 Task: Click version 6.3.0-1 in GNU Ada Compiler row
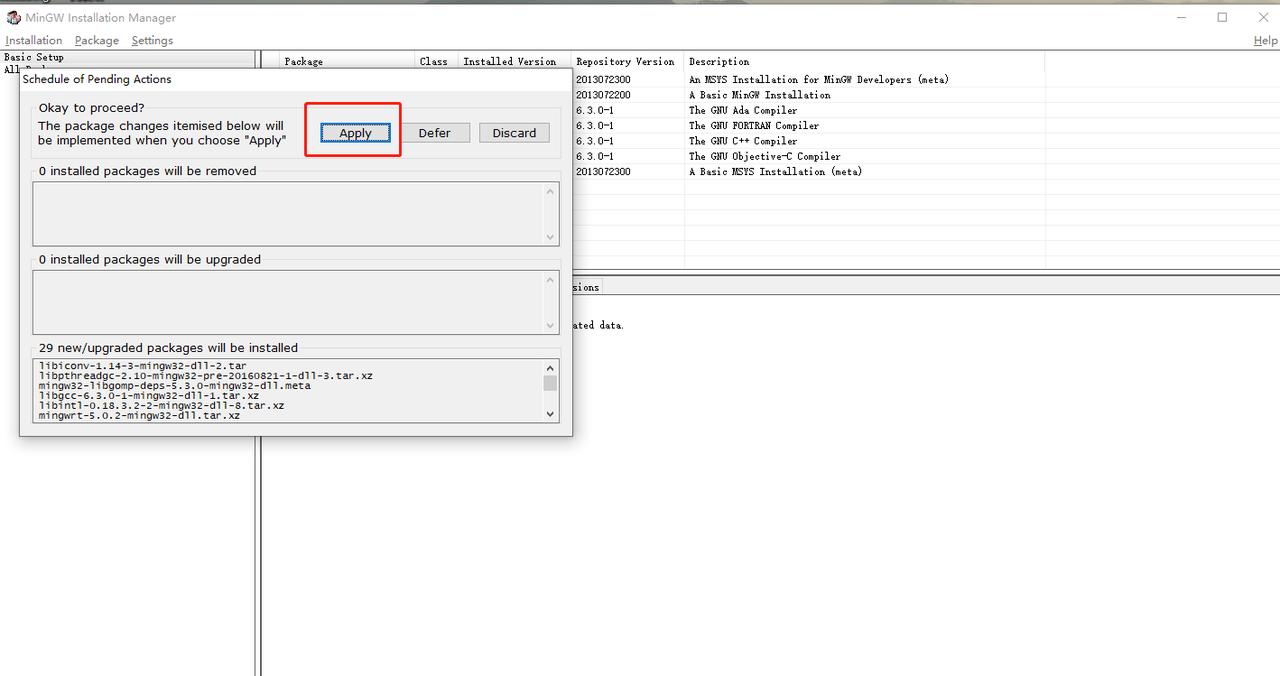(x=595, y=110)
